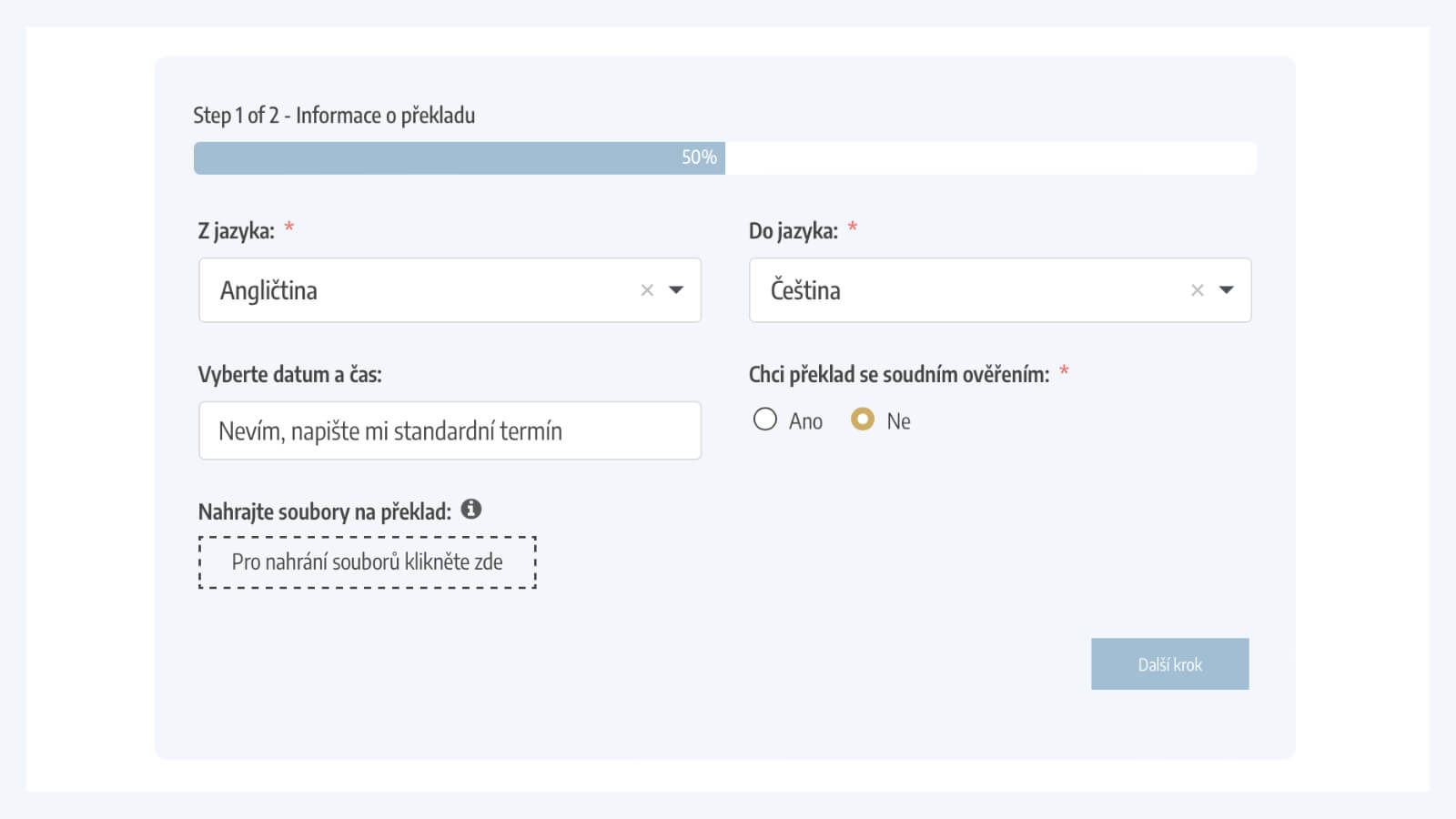
Task: Clear the Angličtina selection with the X icon
Action: pos(647,290)
